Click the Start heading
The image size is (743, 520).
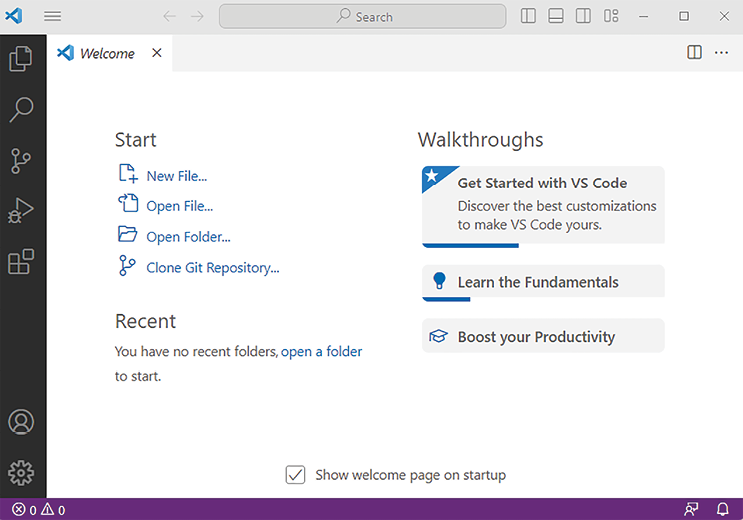(136, 140)
